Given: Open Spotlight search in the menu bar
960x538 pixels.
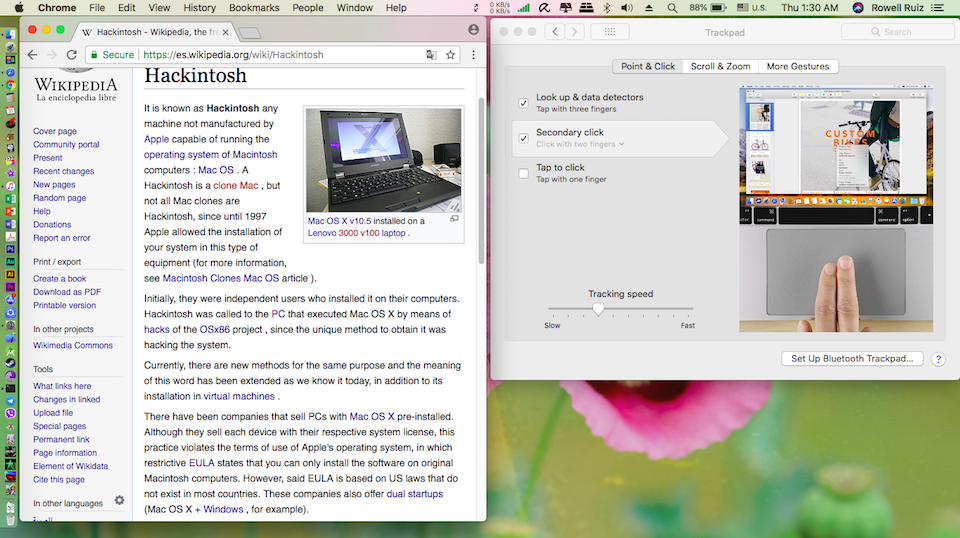Looking at the screenshot, I should coord(672,8).
